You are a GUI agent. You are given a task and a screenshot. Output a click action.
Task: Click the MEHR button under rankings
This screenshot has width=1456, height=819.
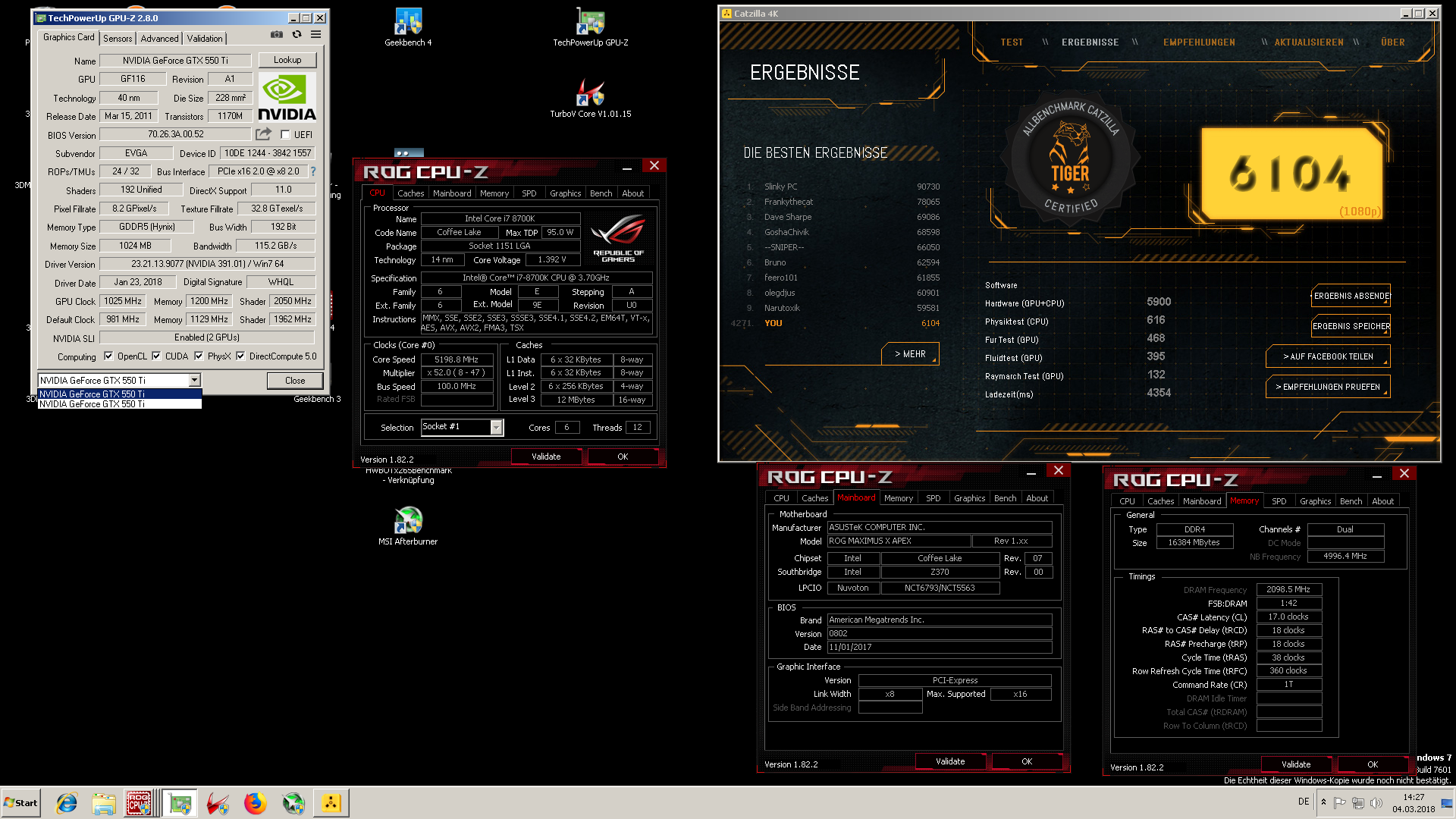click(x=910, y=354)
